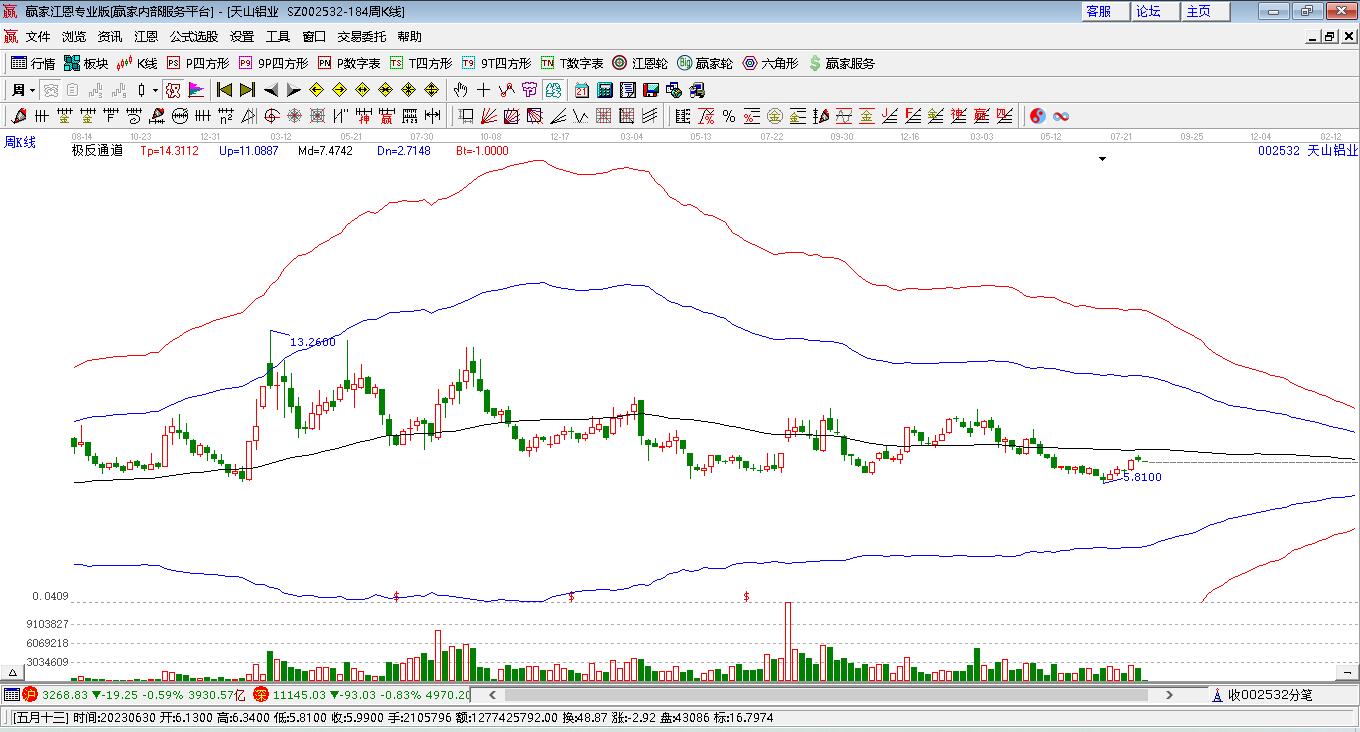This screenshot has height=732, width=1360.
Task: Open the 江恩 menu
Action: click(x=146, y=36)
